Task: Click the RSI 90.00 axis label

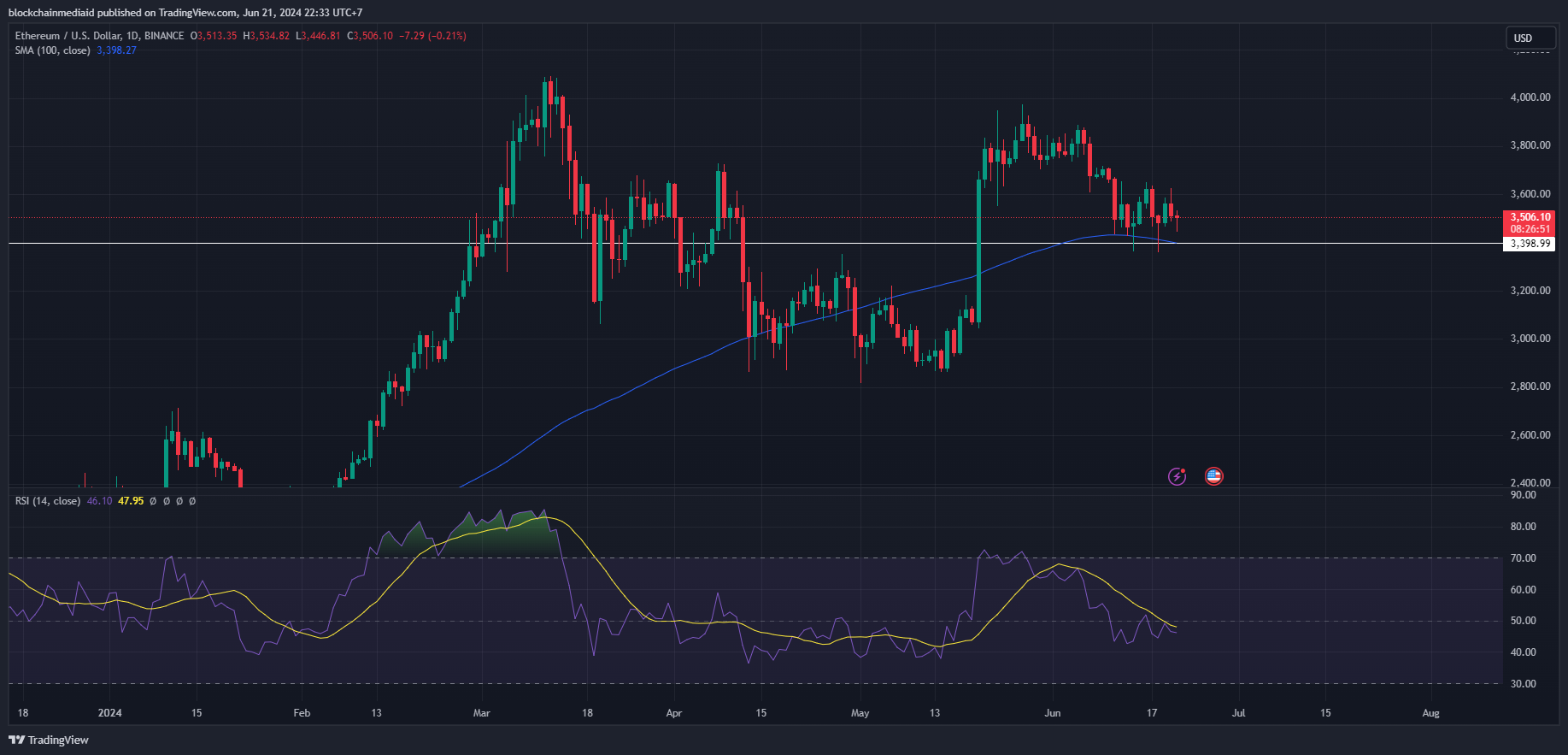Action: coord(1523,495)
